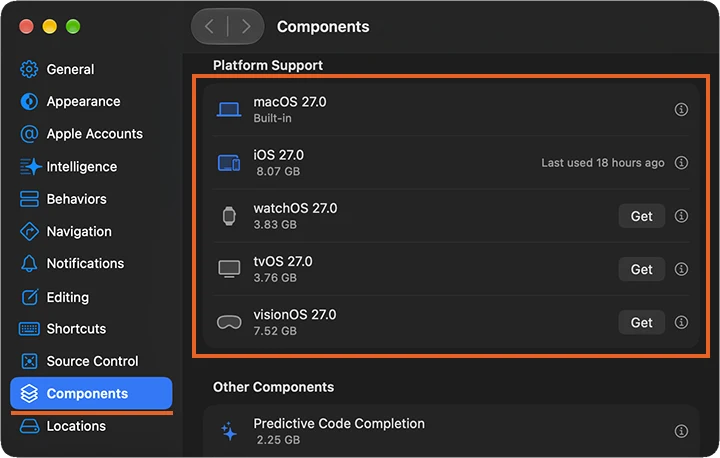
Task: Go back with the left chevron
Action: (x=209, y=27)
